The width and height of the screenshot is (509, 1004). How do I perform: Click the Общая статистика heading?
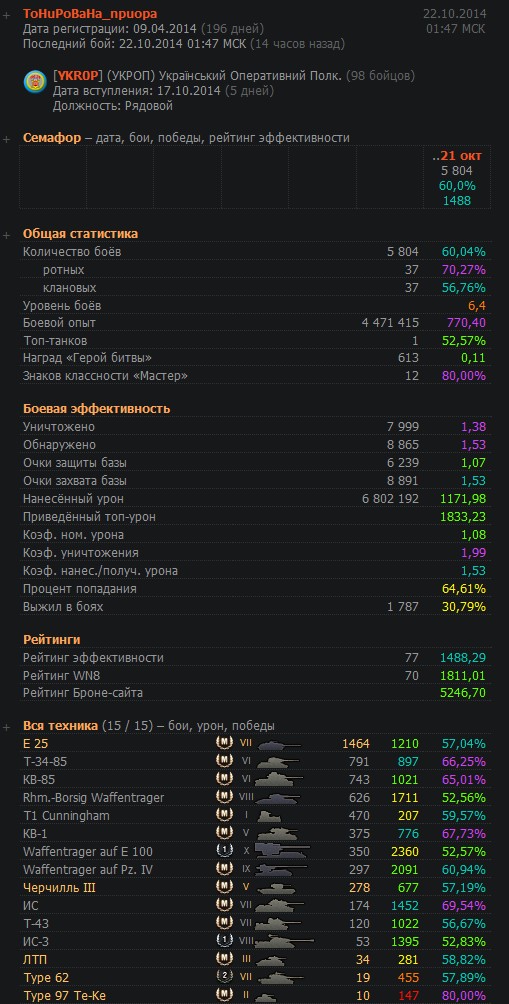[81, 234]
